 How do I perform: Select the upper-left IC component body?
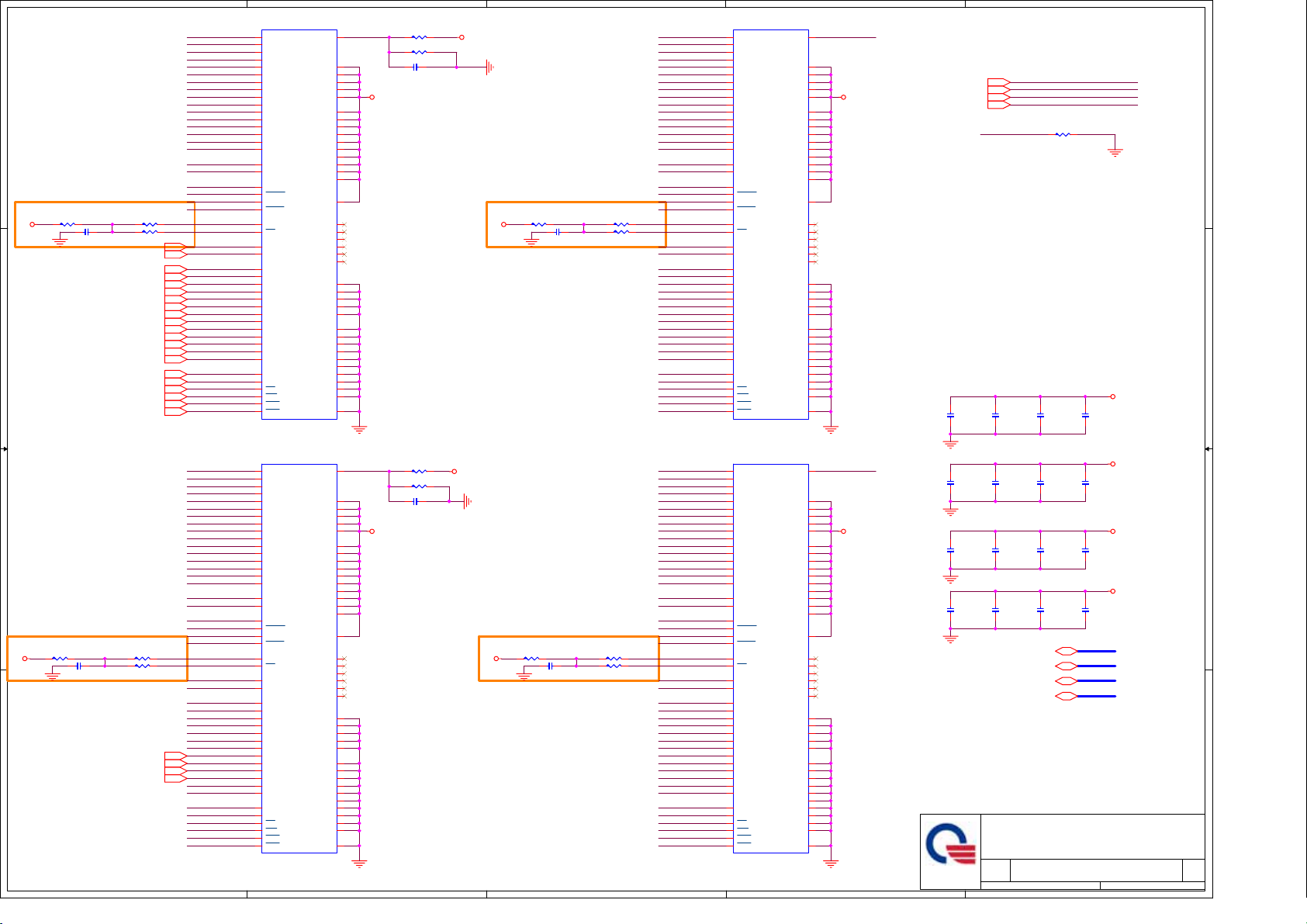(x=299, y=224)
